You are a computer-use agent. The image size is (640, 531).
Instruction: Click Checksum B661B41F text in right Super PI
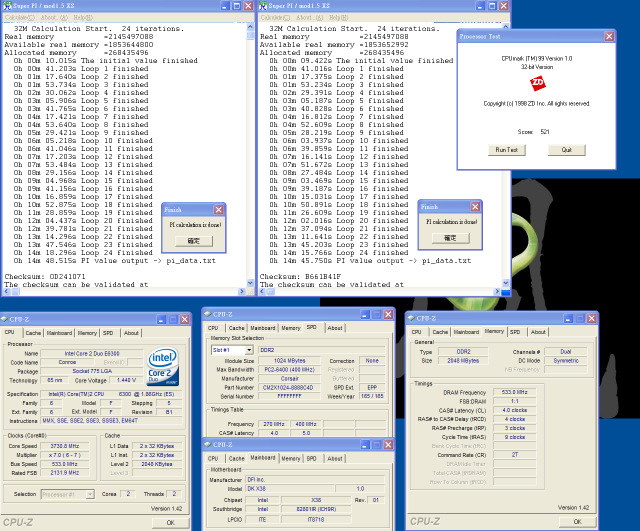click(300, 277)
